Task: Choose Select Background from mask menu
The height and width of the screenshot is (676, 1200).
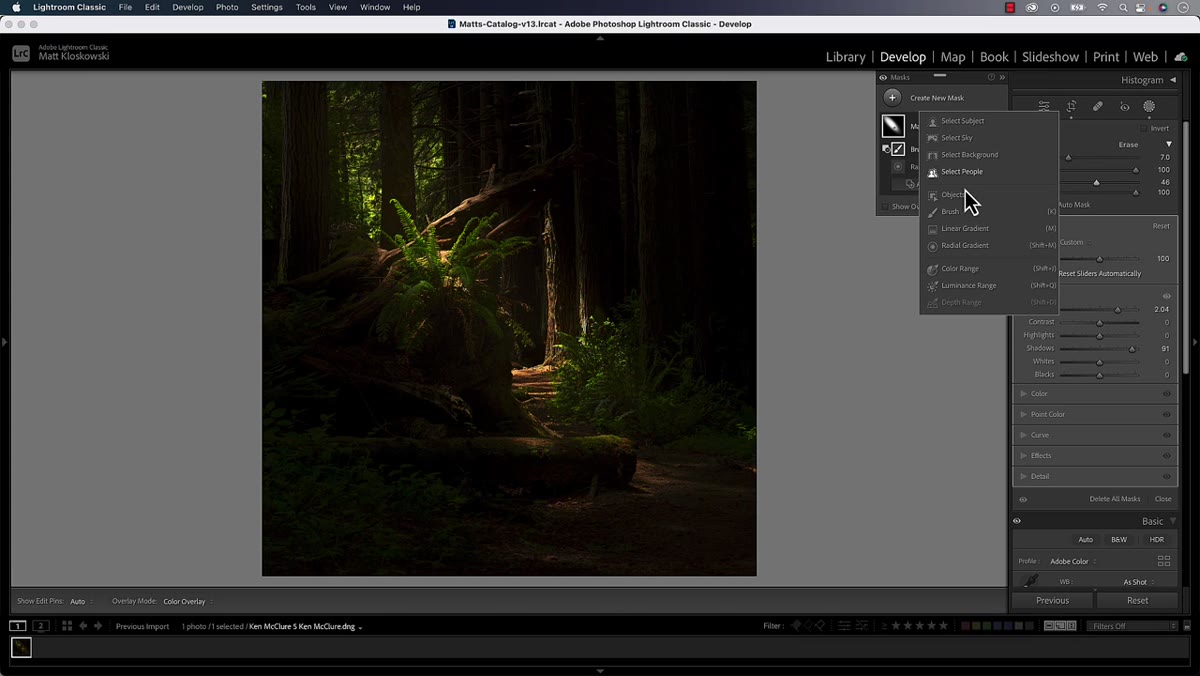Action: tap(989, 155)
